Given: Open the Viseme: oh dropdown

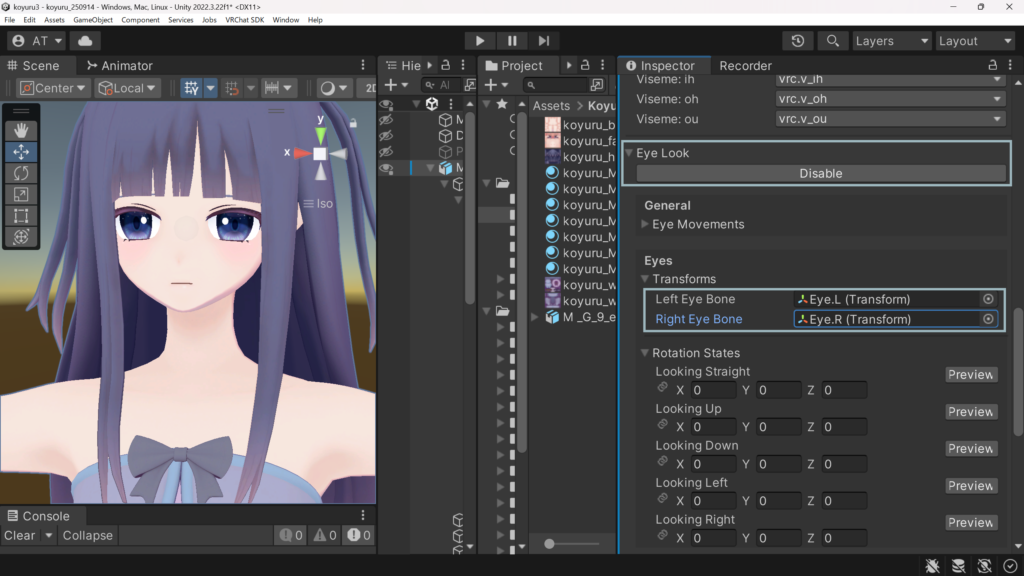Looking at the screenshot, I should point(890,99).
